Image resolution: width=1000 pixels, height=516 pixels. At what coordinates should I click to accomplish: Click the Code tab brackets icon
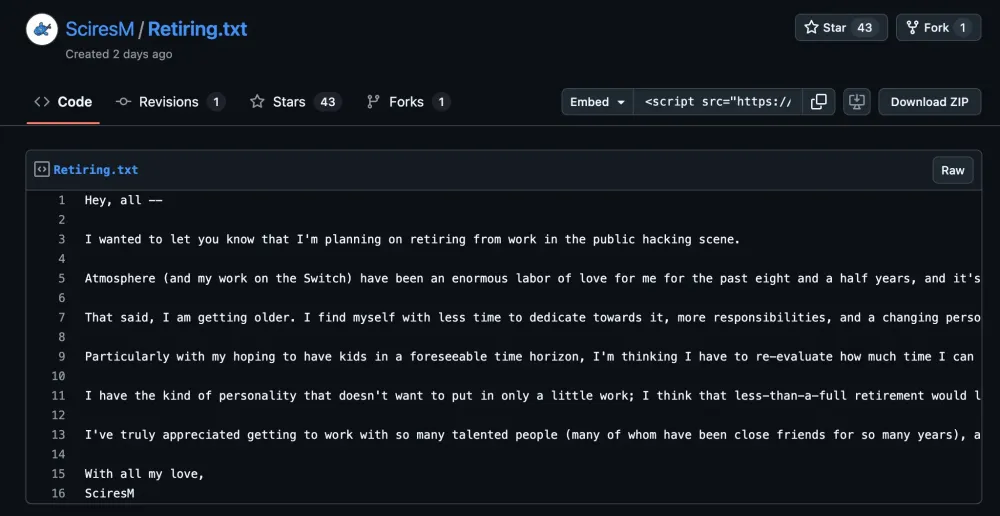point(42,102)
